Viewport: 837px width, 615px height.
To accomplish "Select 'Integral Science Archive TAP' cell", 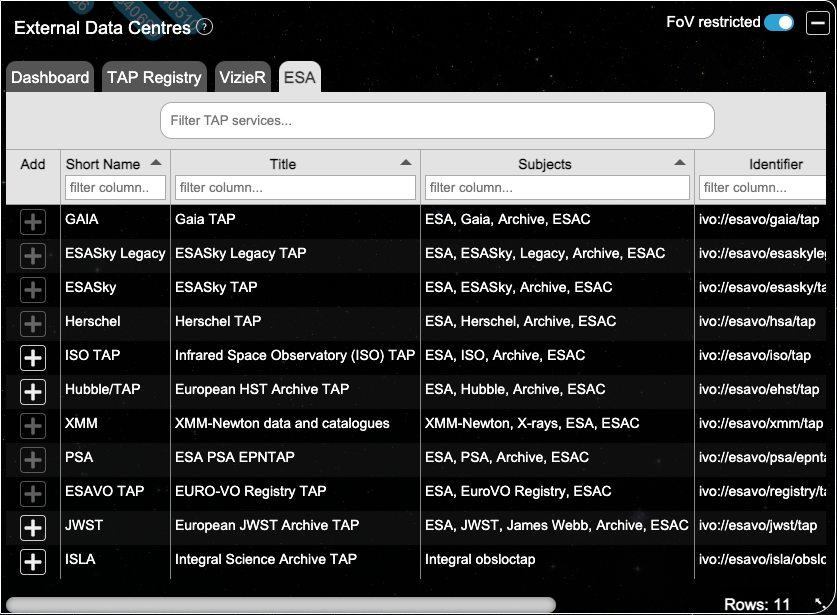I will pyautogui.click(x=295, y=559).
